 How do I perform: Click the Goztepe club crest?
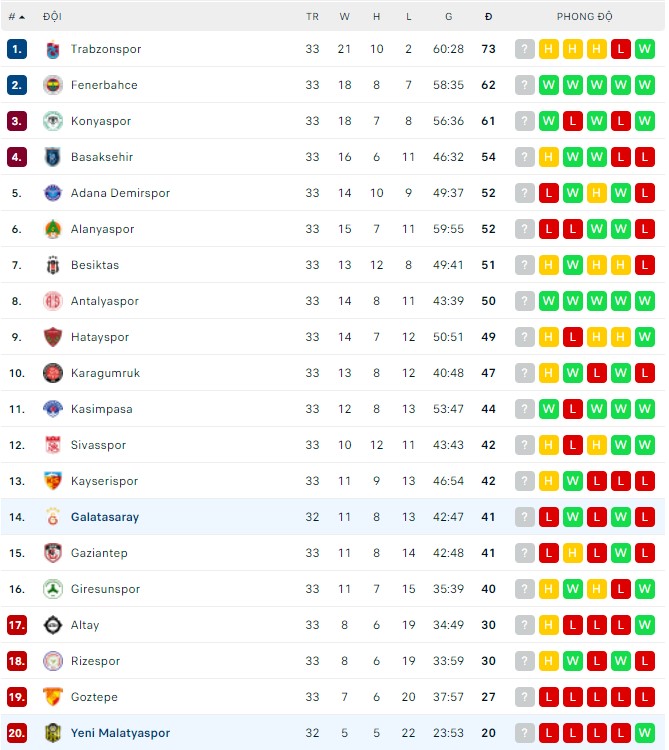coord(53,697)
